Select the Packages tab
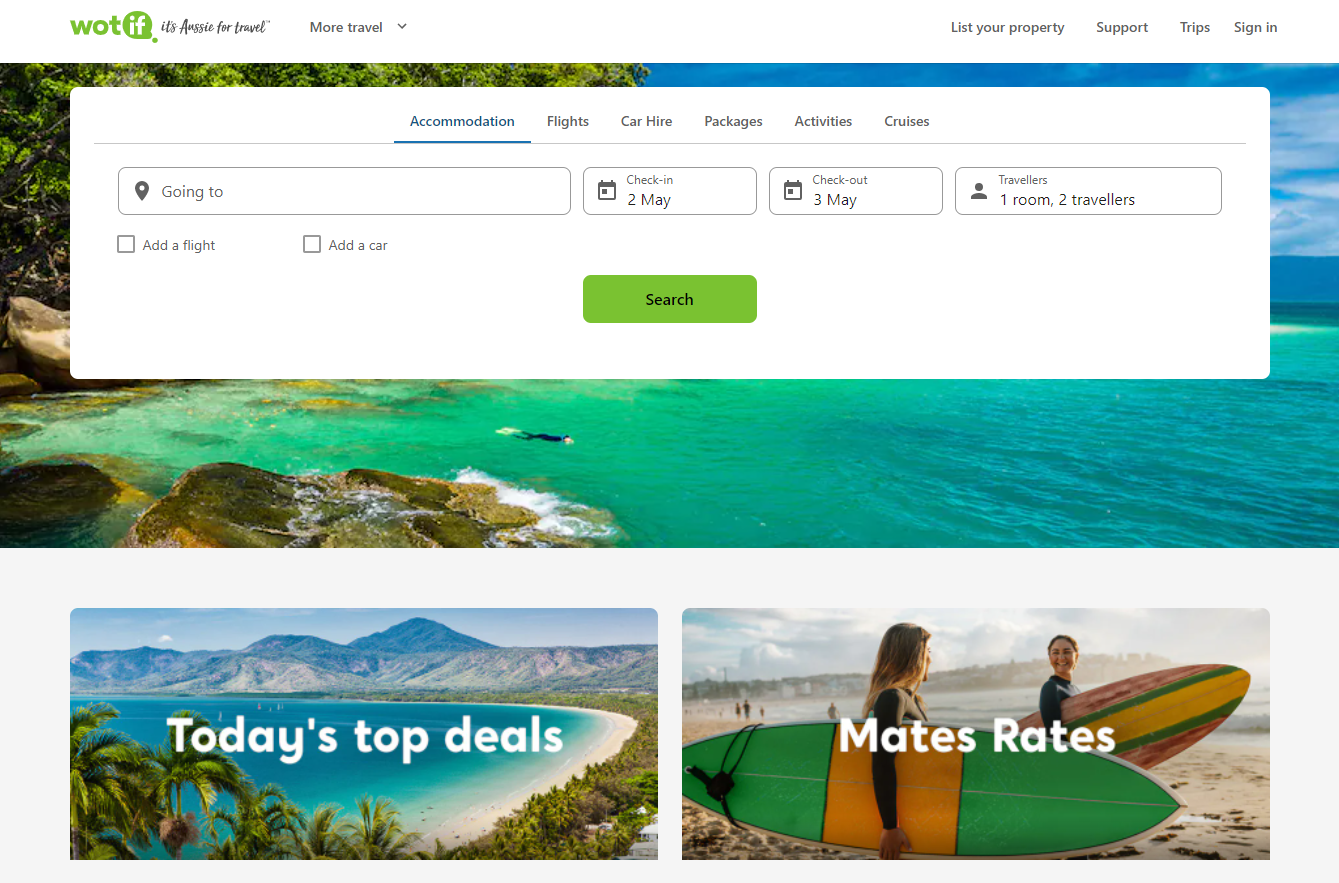 click(733, 121)
